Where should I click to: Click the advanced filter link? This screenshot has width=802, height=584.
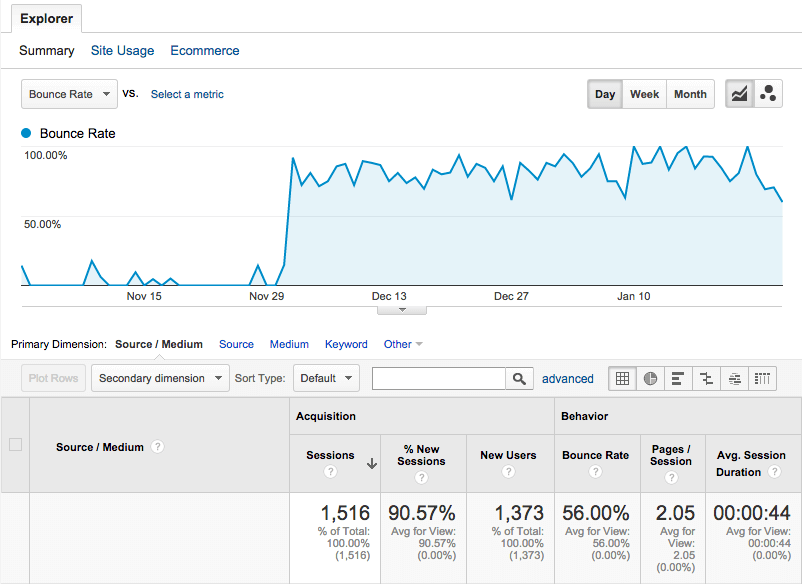point(568,379)
